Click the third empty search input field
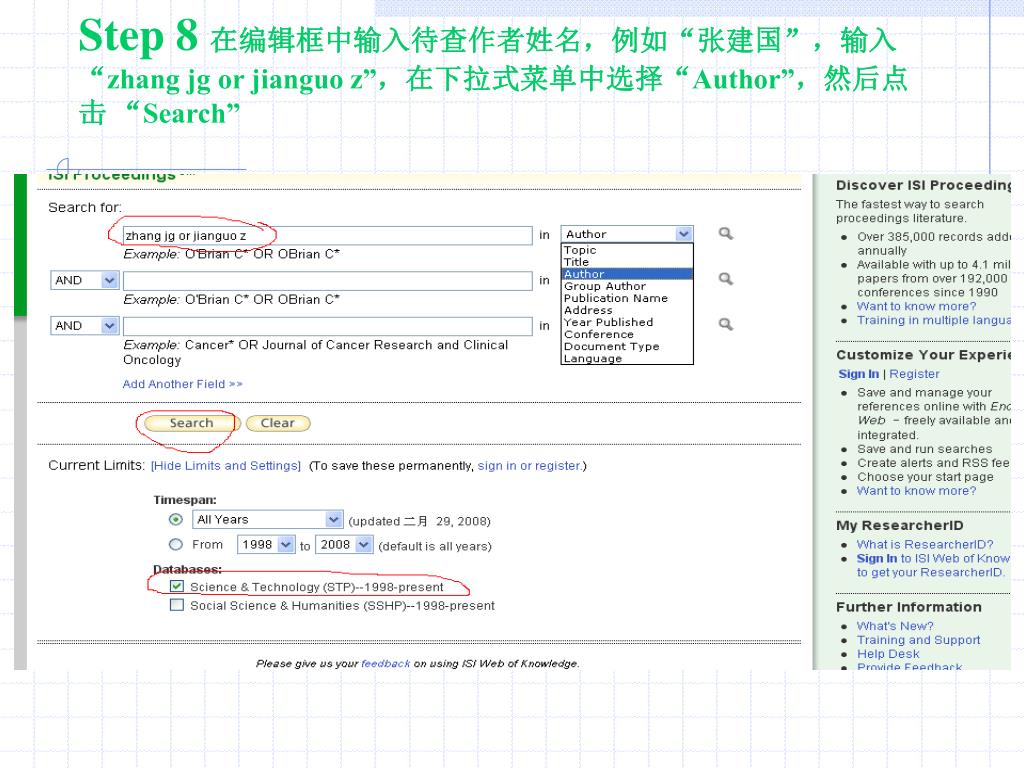The width and height of the screenshot is (1024, 768). (x=328, y=326)
